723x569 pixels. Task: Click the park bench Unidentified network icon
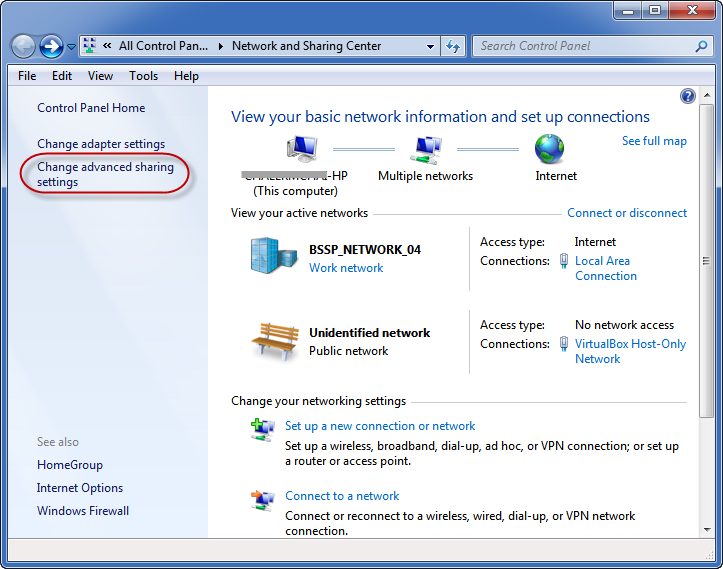point(274,340)
